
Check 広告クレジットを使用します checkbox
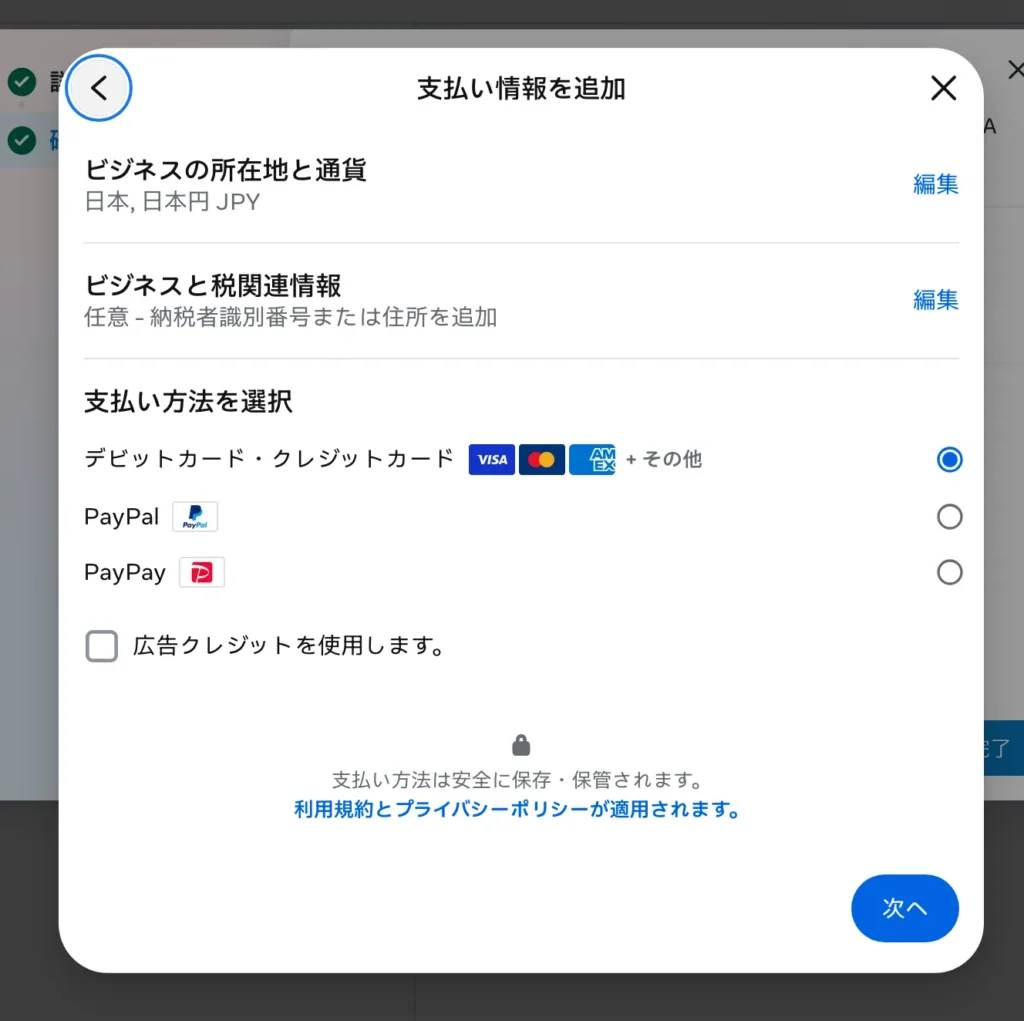[x=102, y=646]
